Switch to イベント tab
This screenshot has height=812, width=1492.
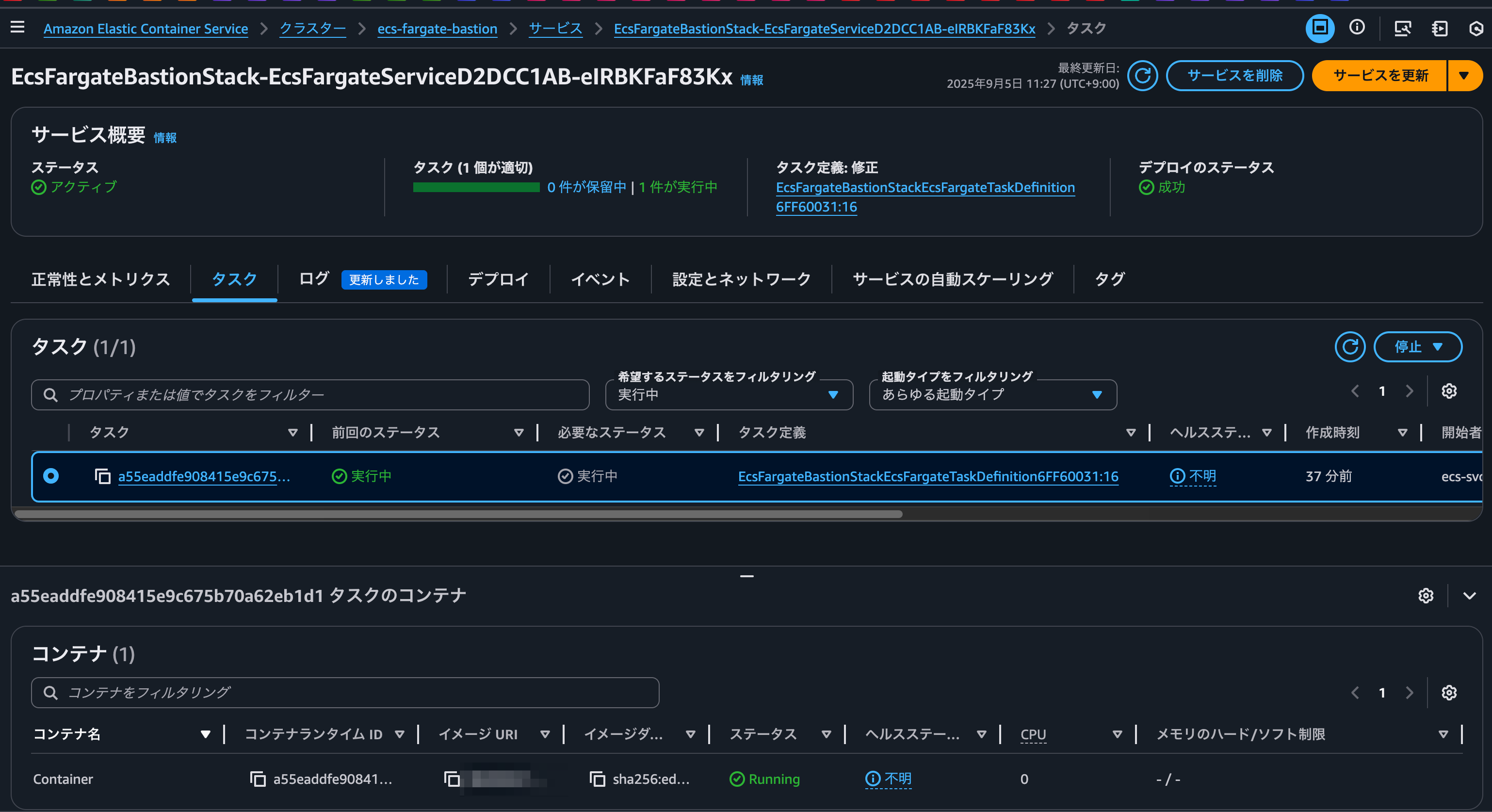coord(600,279)
